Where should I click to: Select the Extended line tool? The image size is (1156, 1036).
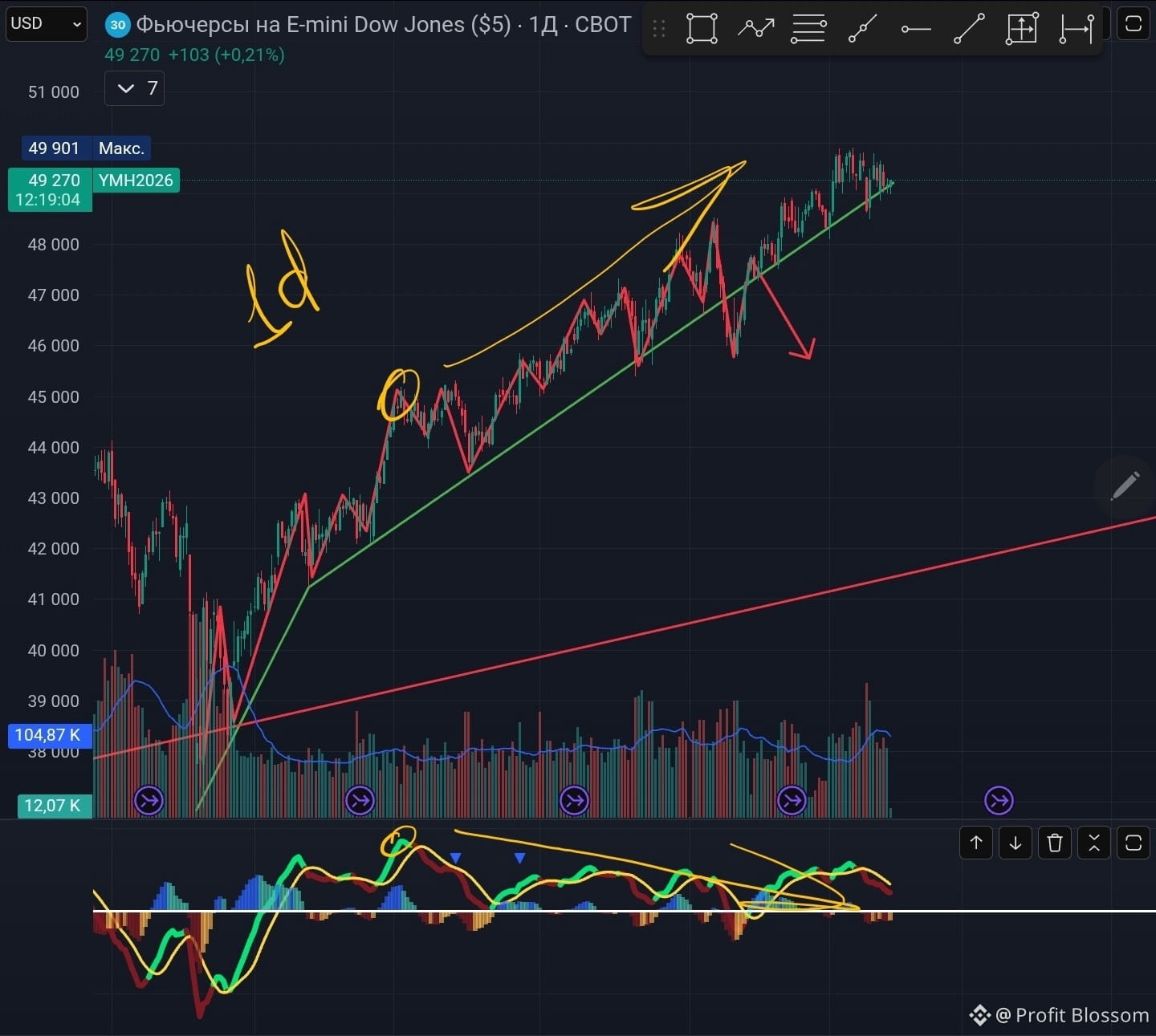tap(862, 29)
